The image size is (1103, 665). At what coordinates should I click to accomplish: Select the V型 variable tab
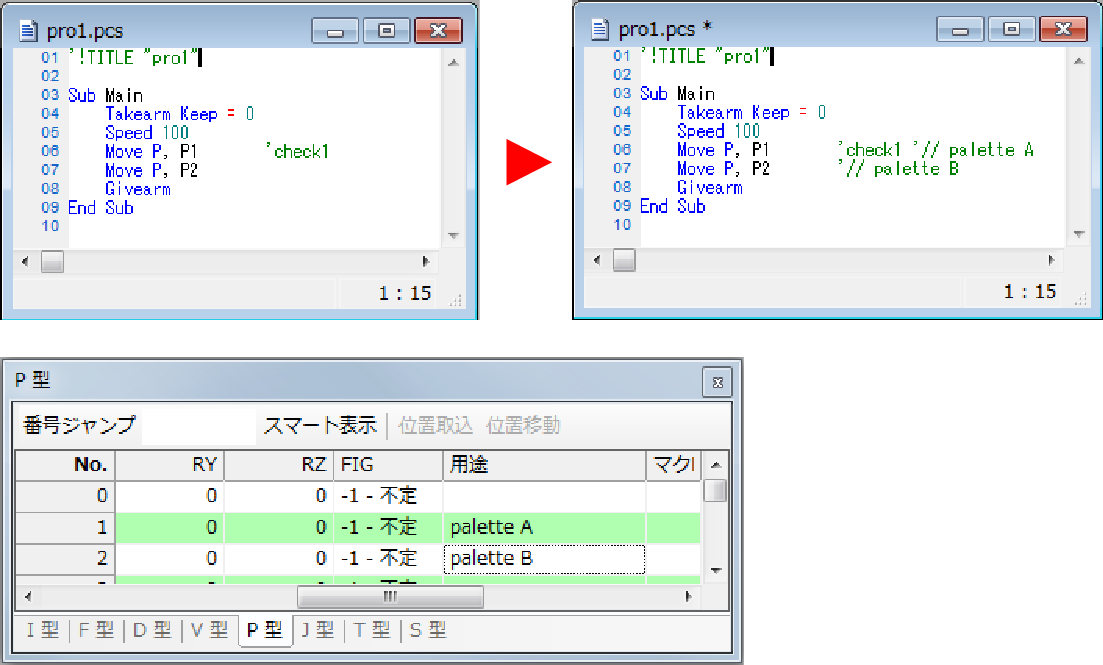click(x=210, y=630)
